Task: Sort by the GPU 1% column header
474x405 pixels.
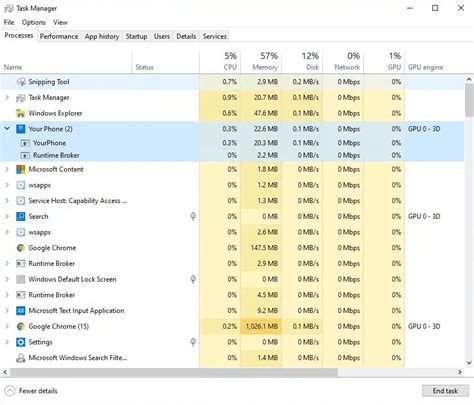Action: (x=384, y=62)
